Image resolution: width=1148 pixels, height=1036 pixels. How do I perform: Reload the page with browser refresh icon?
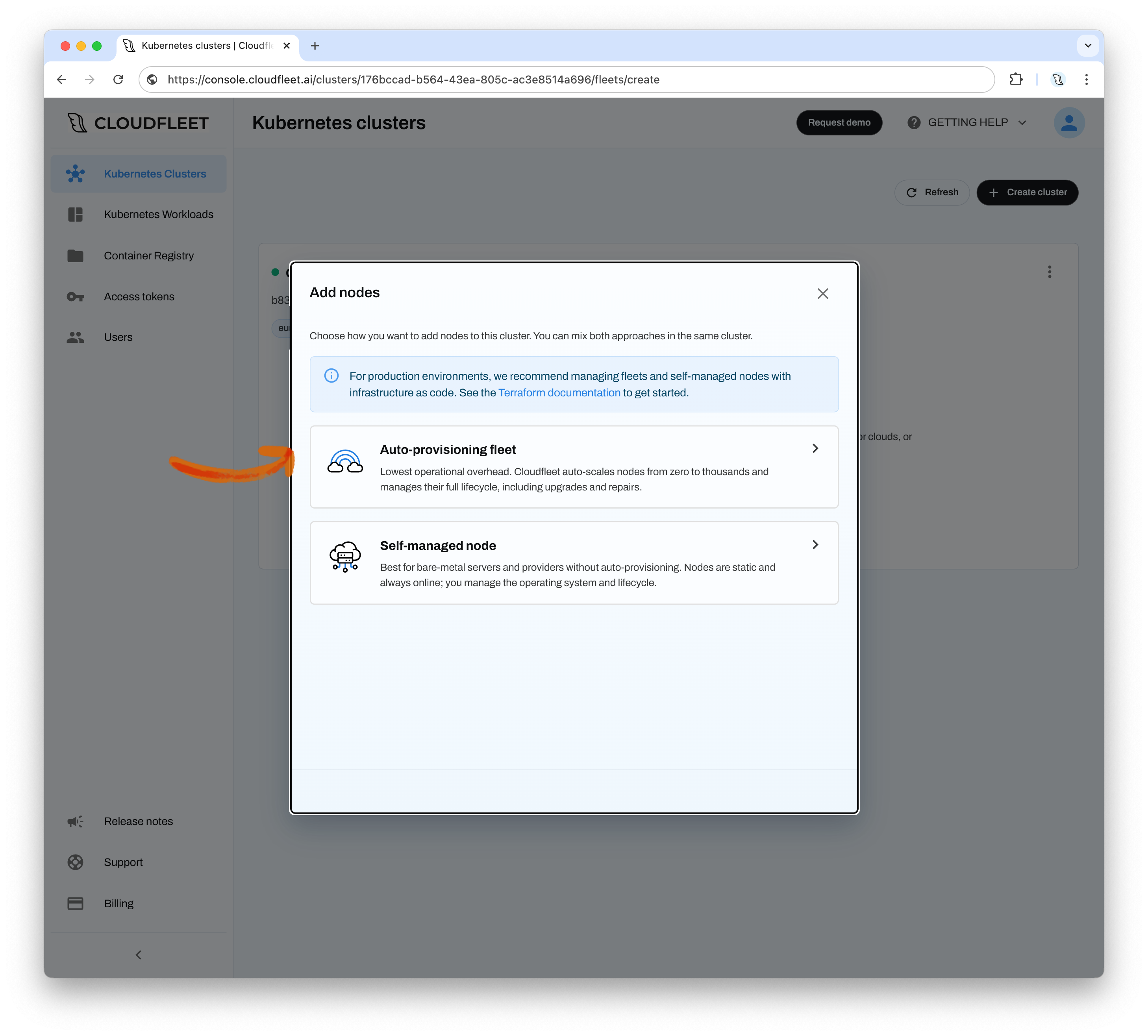tap(118, 80)
